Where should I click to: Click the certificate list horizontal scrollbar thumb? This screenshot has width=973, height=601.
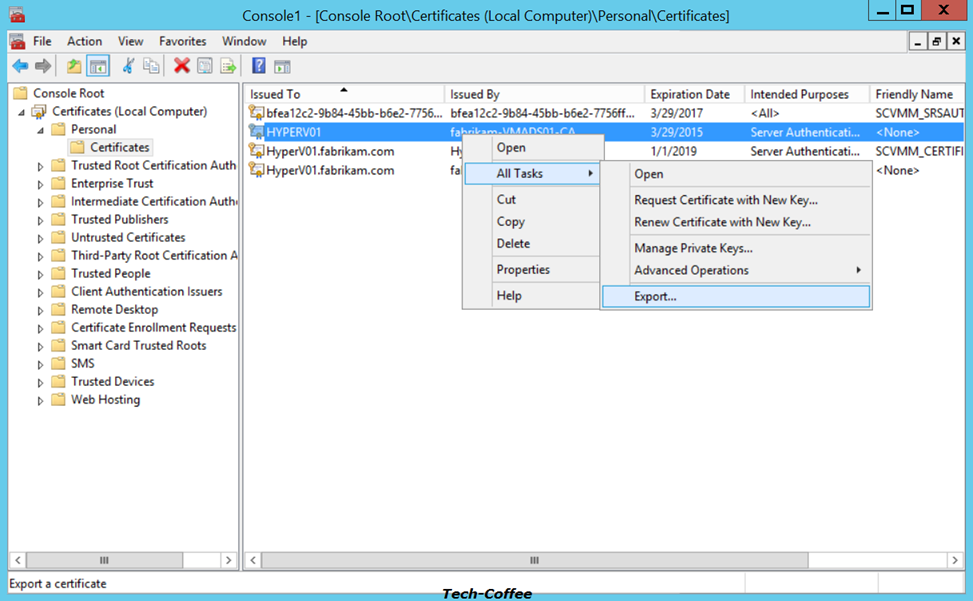(x=534, y=560)
